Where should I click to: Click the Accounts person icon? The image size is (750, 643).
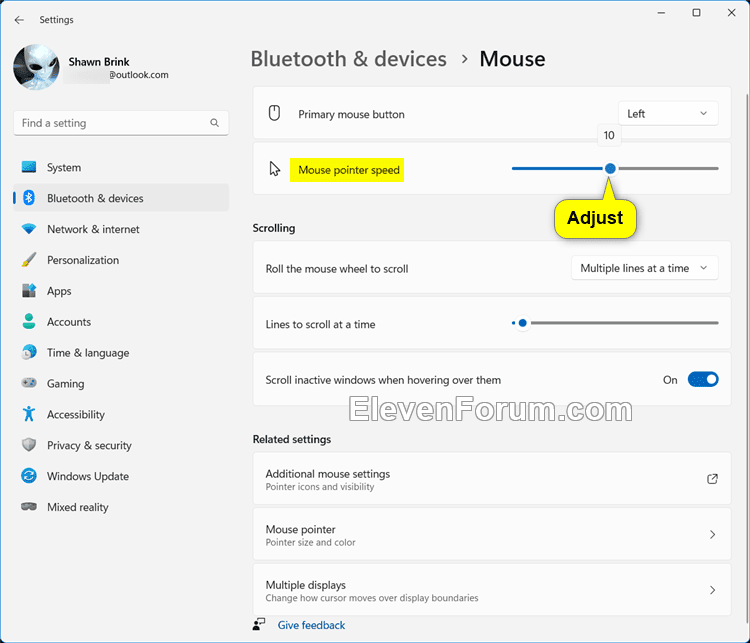point(29,321)
